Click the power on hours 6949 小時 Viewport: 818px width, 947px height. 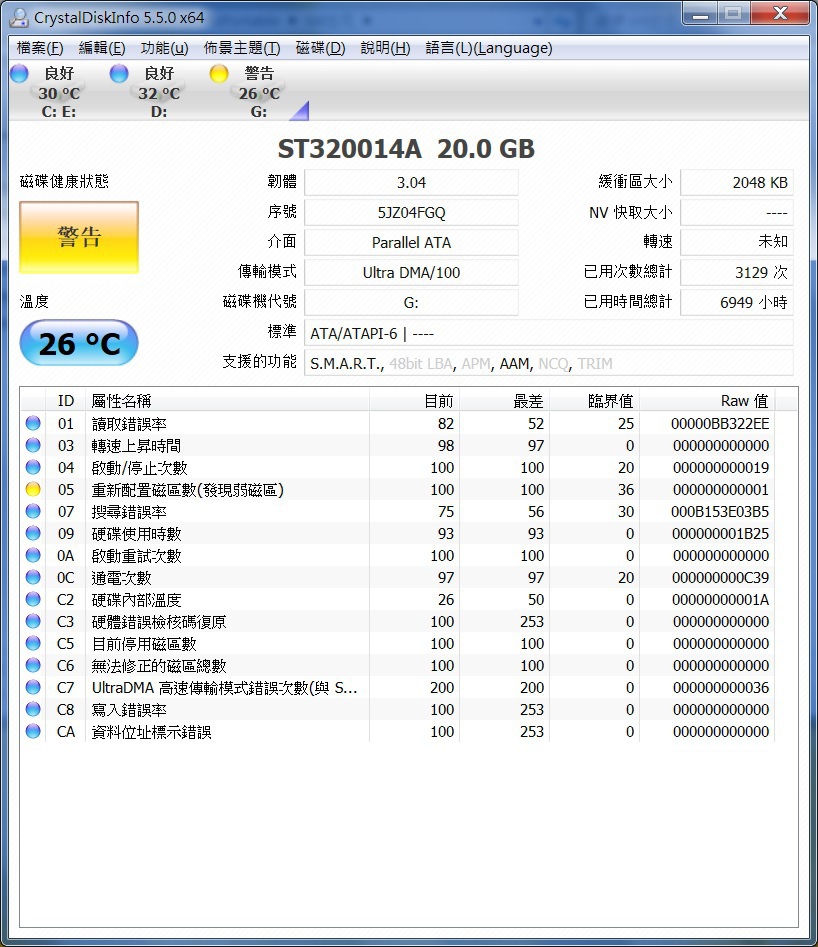pyautogui.click(x=736, y=303)
